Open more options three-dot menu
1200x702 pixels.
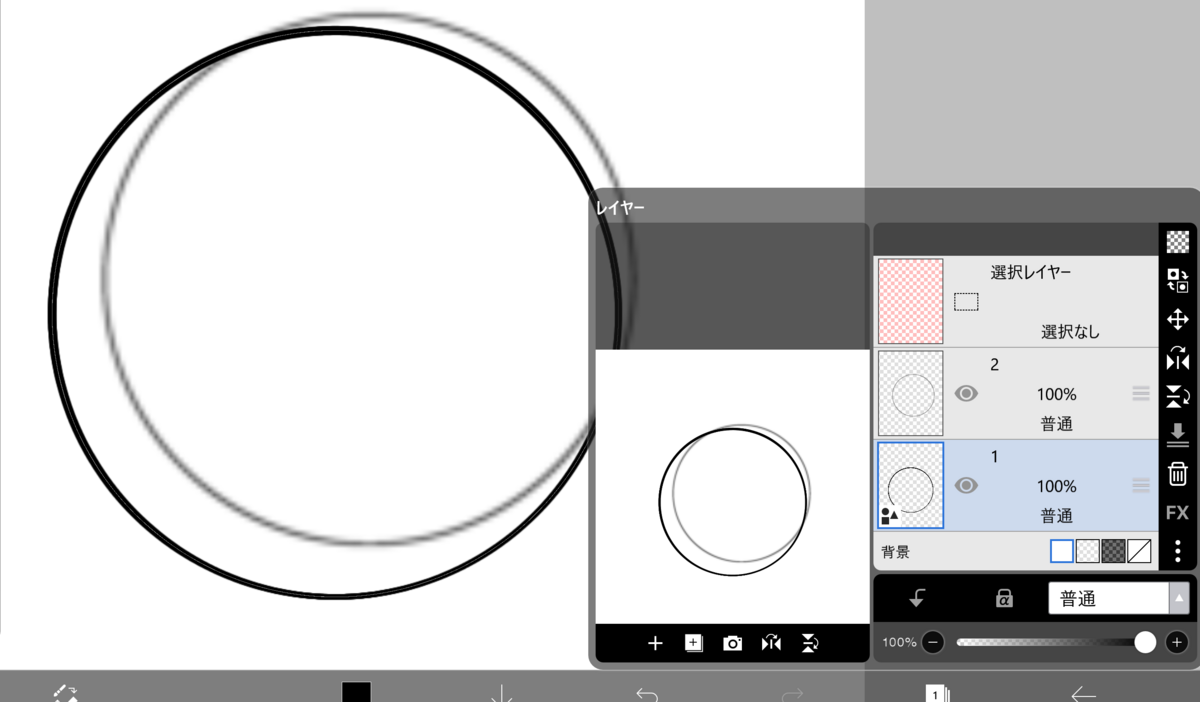(1178, 551)
